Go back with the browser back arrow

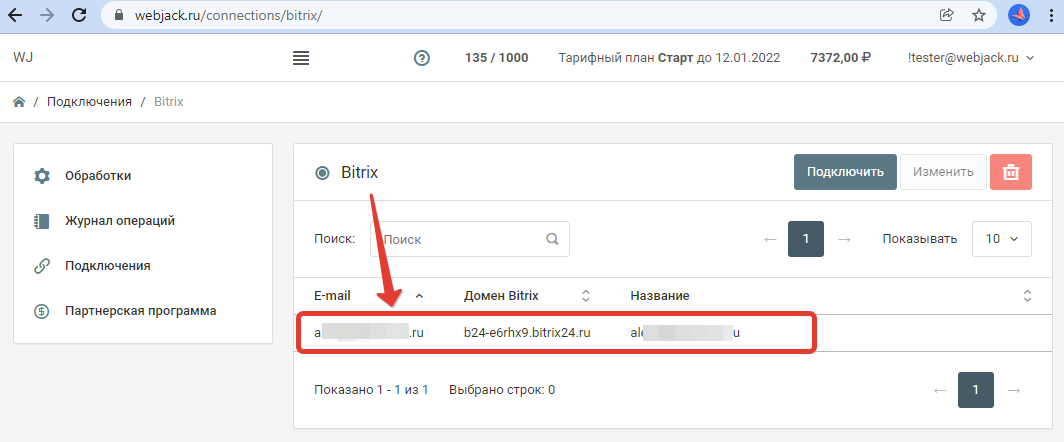[15, 15]
